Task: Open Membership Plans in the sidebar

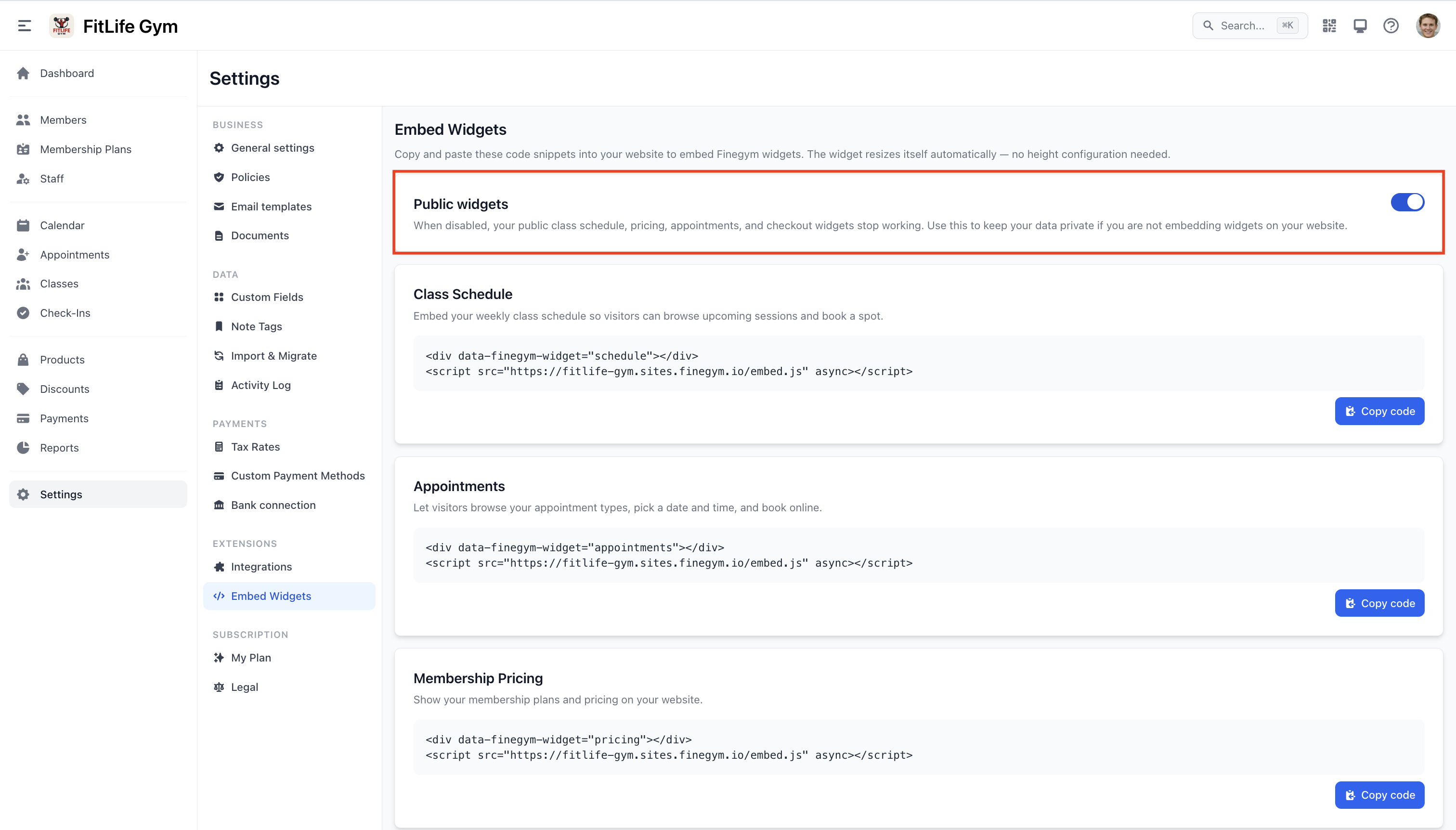Action: click(98, 149)
